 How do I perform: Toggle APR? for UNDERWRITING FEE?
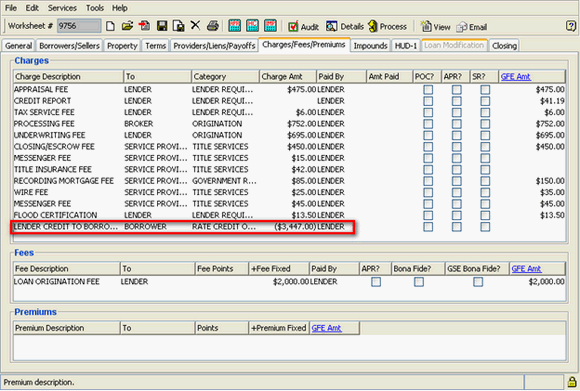pyautogui.click(x=457, y=135)
